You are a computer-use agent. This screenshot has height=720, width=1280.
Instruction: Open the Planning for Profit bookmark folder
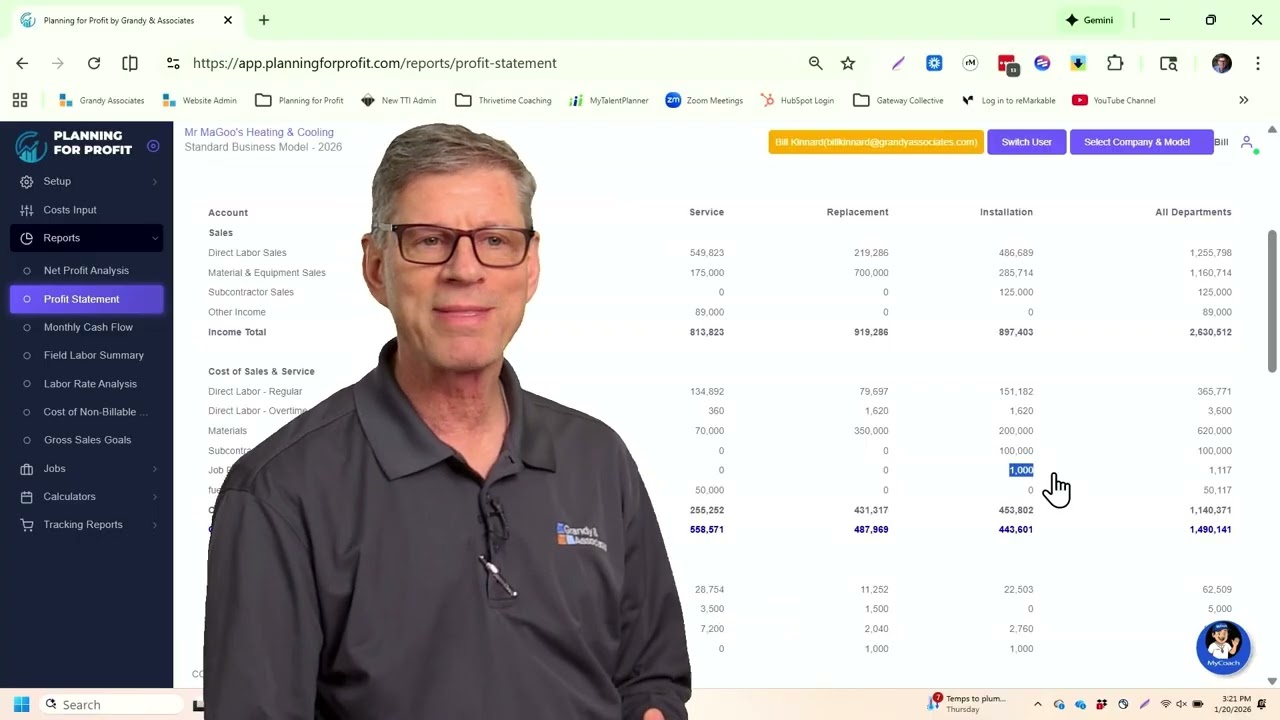pyautogui.click(x=299, y=100)
